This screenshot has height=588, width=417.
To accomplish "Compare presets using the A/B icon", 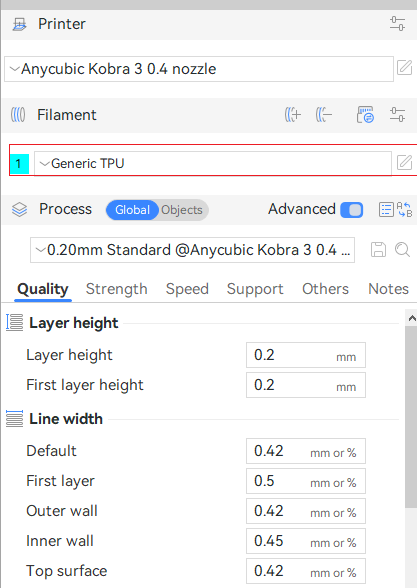I will (404, 210).
